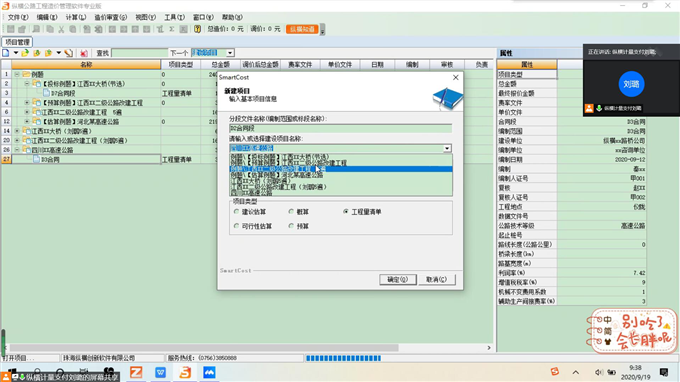Screen dimensions: 680x382
Task: Select the 预算 radio button
Action: click(291, 226)
